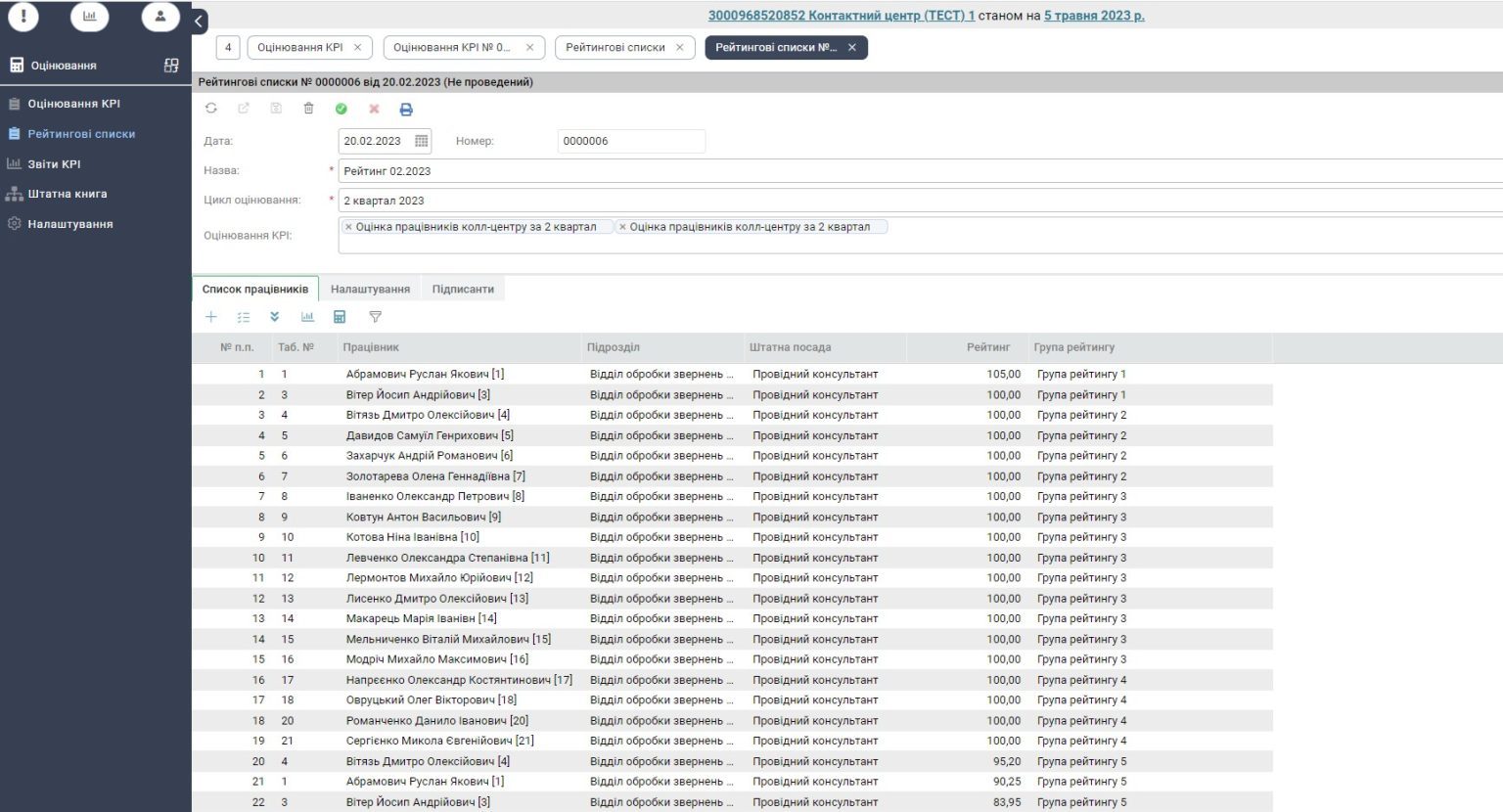The image size is (1503, 812).
Task: Click the red X cancel posting icon
Action: [x=374, y=109]
